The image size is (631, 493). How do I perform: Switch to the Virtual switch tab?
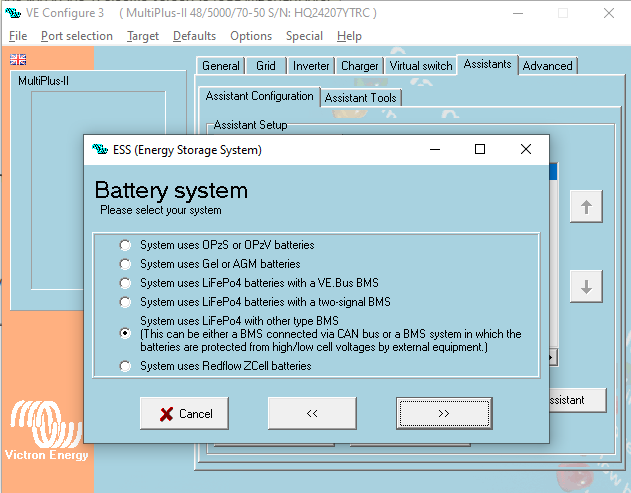pos(420,66)
